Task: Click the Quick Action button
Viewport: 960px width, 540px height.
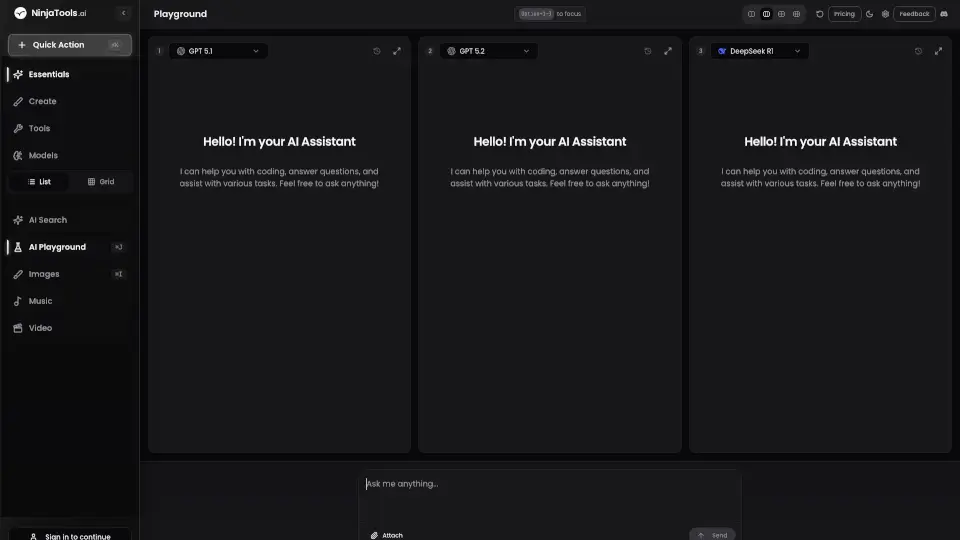Action: (69, 45)
